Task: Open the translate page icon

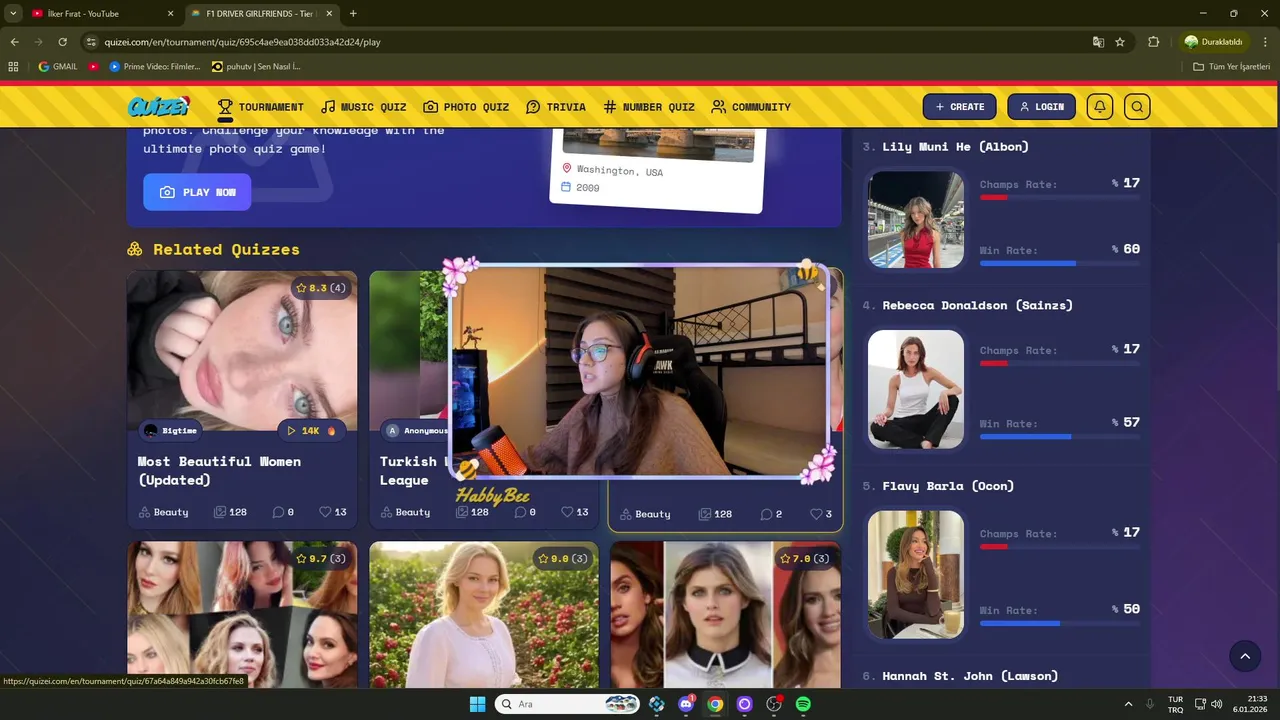Action: (1098, 42)
